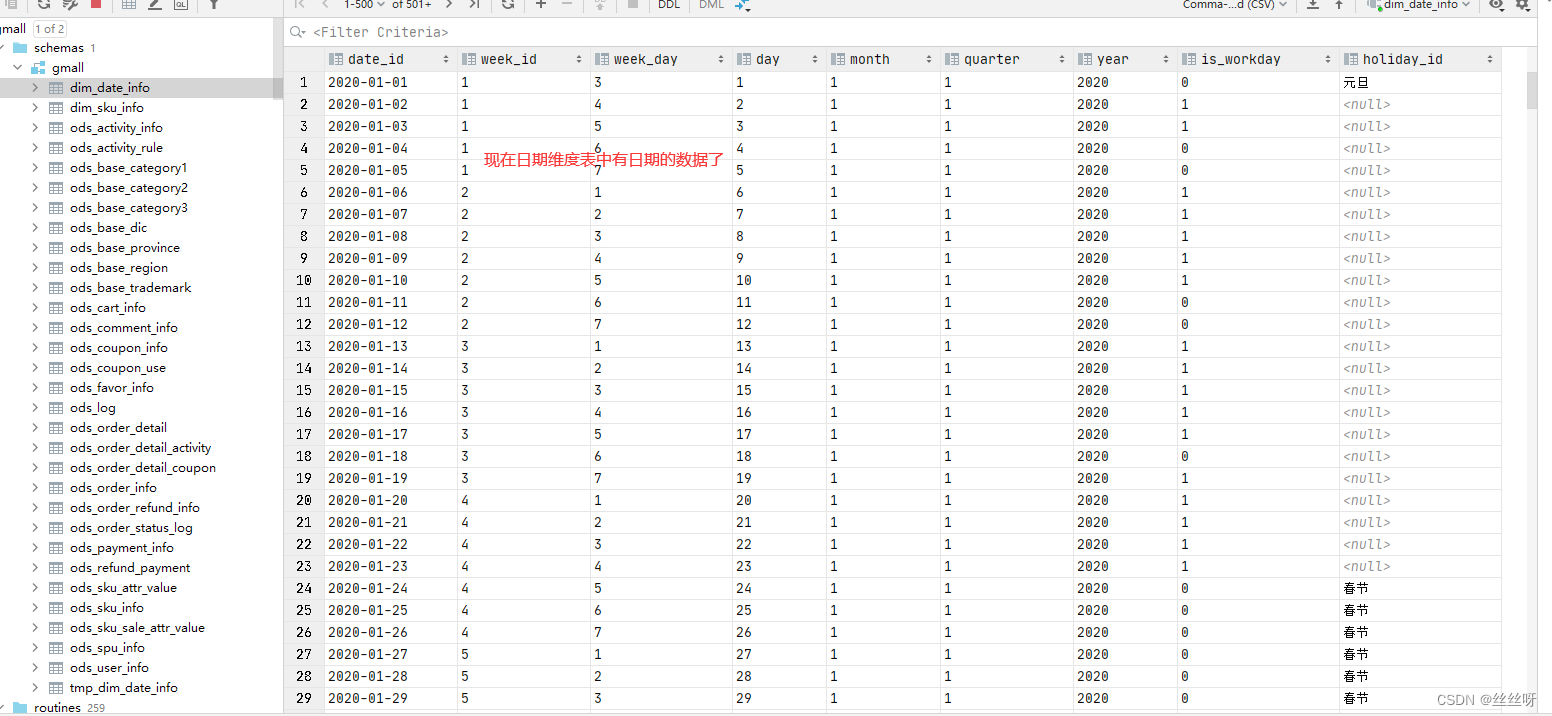Screen dimensions: 1552x716
Task: Click the routines folder icon
Action: tap(20, 707)
